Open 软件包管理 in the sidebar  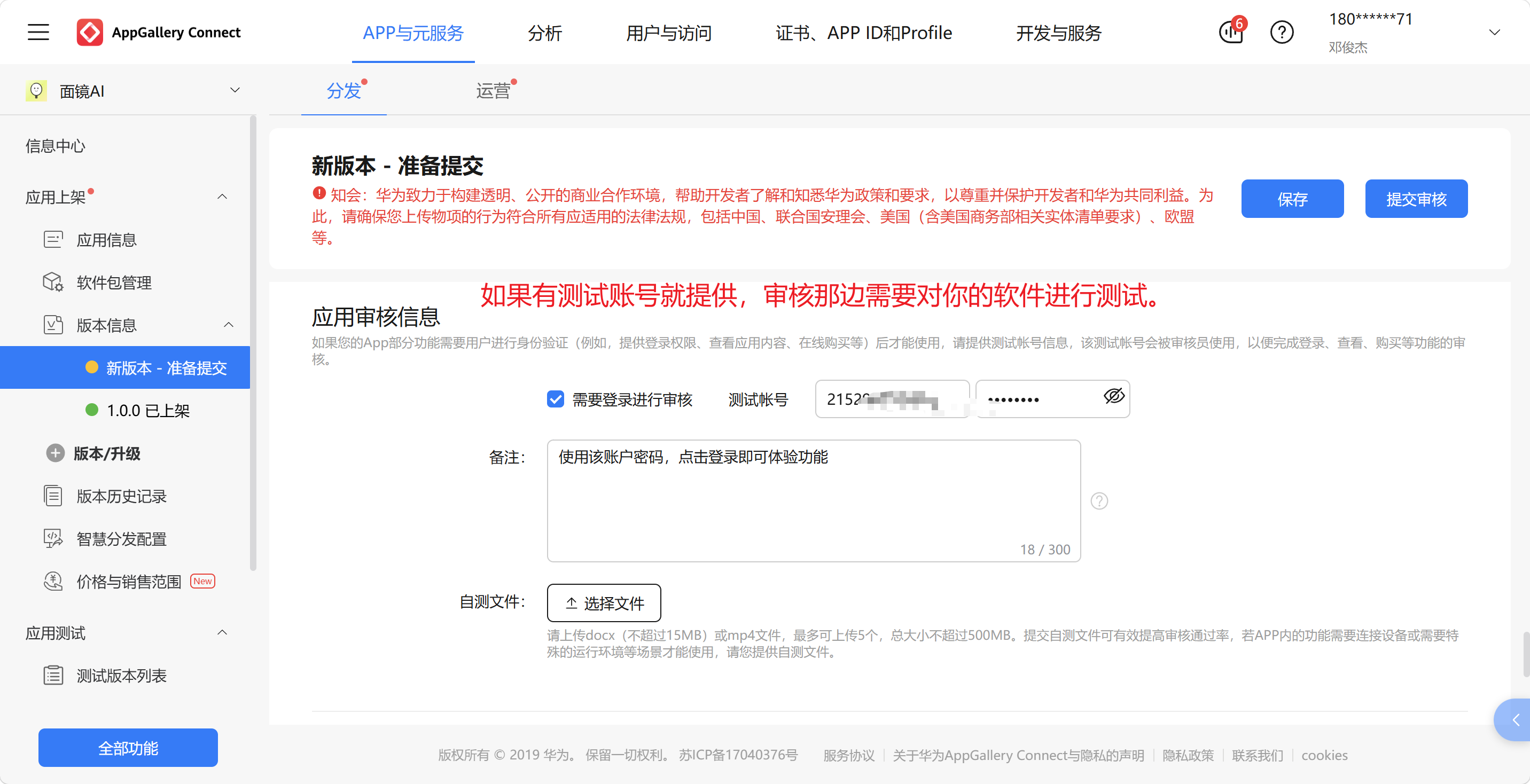point(114,282)
